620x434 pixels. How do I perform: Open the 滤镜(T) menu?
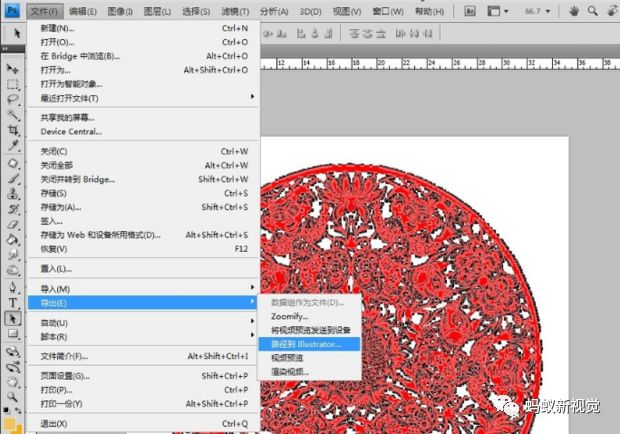tap(235, 11)
